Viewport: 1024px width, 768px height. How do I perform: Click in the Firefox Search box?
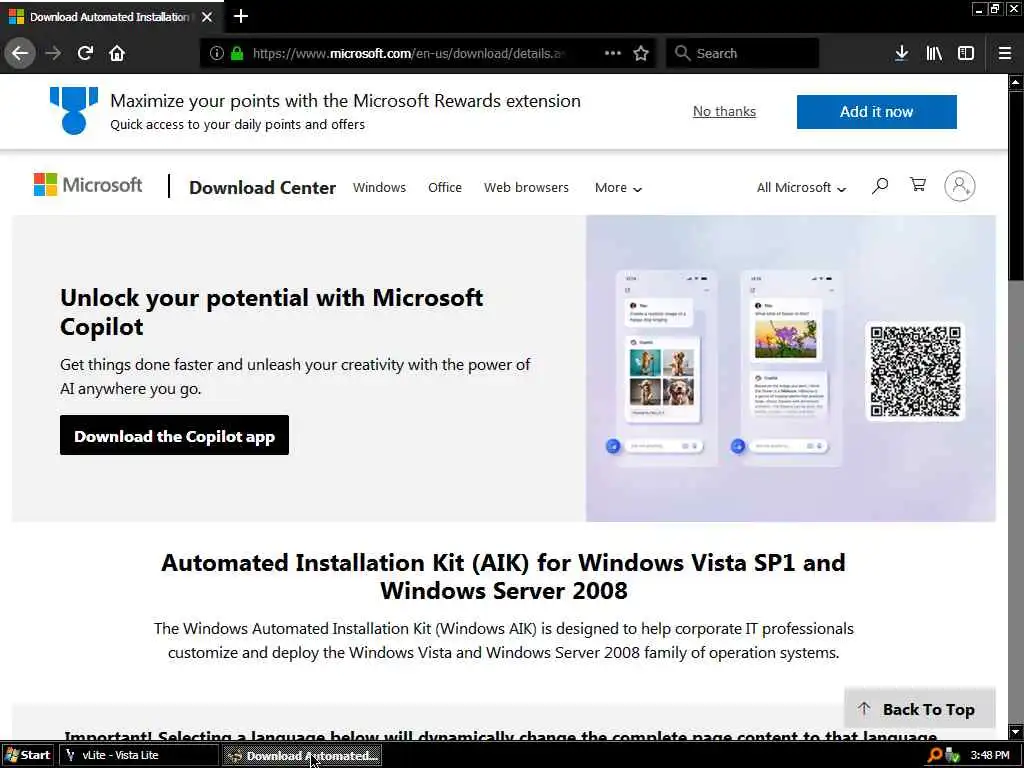(743, 53)
